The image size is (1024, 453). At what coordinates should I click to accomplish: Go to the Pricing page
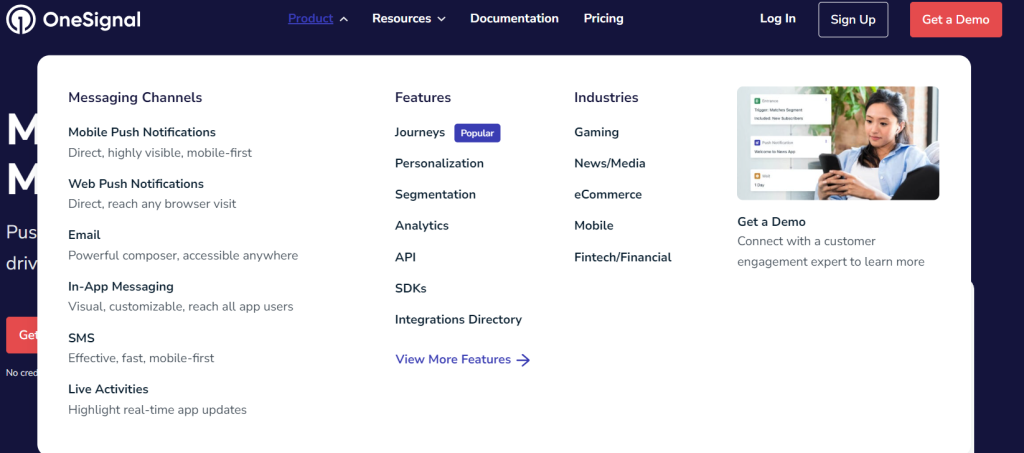tap(603, 19)
